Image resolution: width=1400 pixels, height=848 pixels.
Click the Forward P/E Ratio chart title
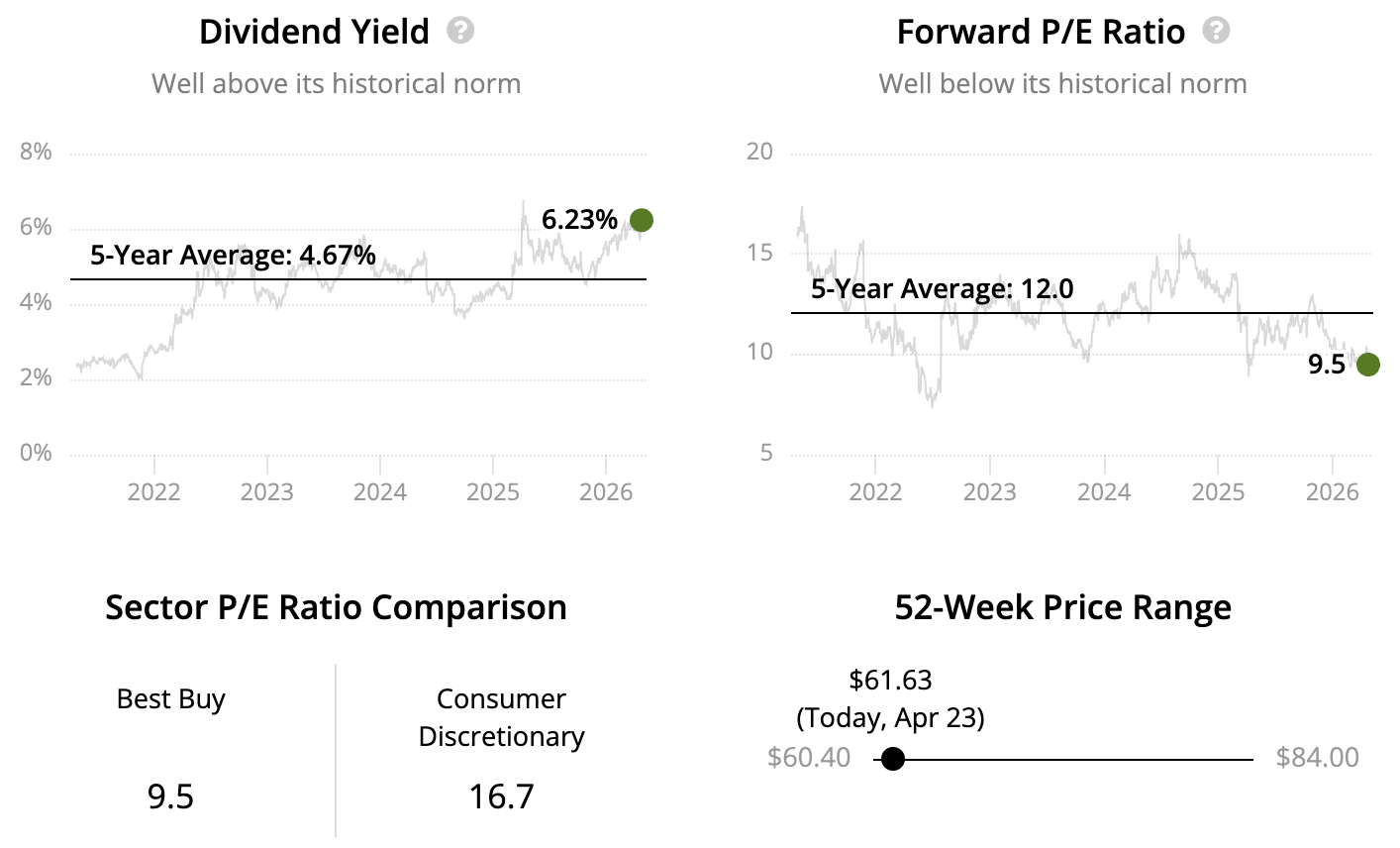[1041, 32]
